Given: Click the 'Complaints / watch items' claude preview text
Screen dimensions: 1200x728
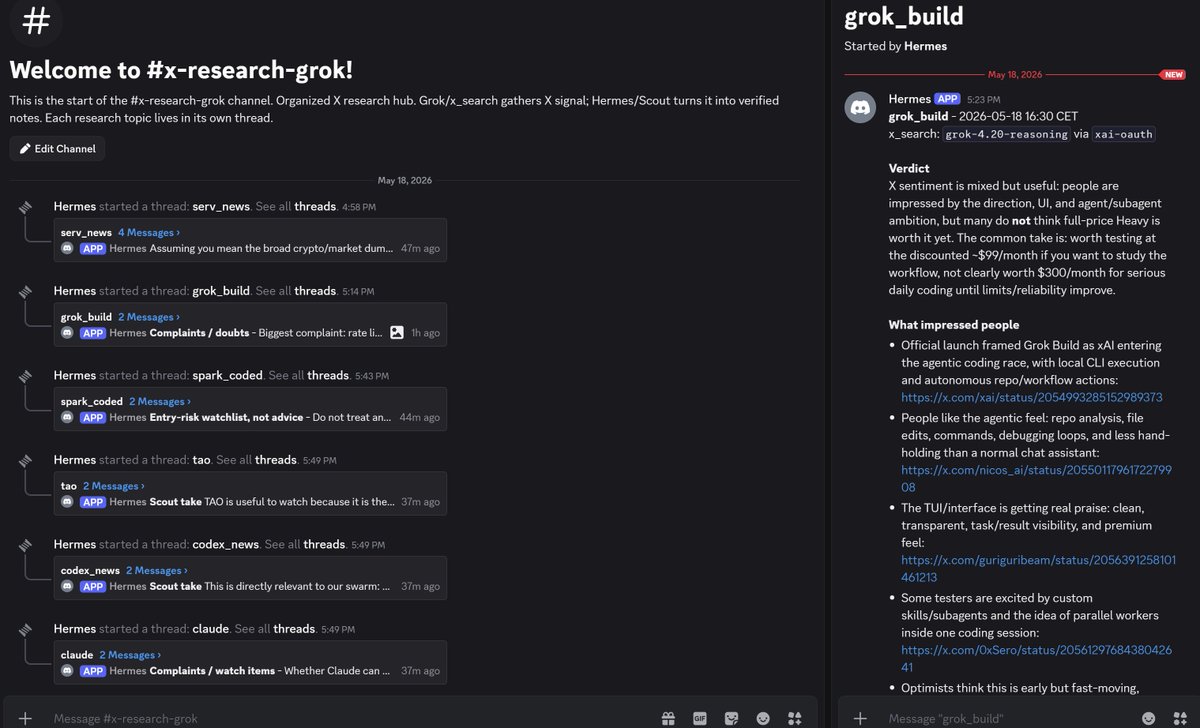Looking at the screenshot, I should click(212, 671).
